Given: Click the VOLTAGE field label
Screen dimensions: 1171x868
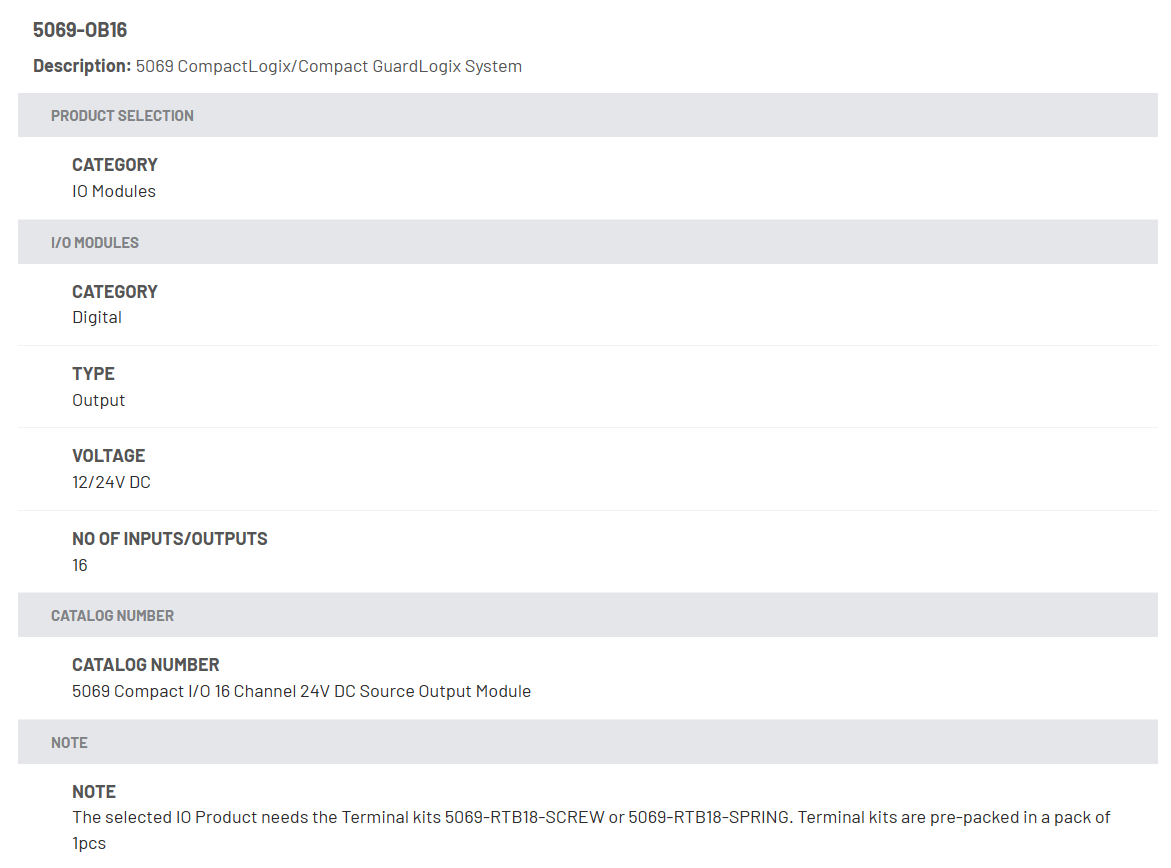Looking at the screenshot, I should (x=108, y=456).
